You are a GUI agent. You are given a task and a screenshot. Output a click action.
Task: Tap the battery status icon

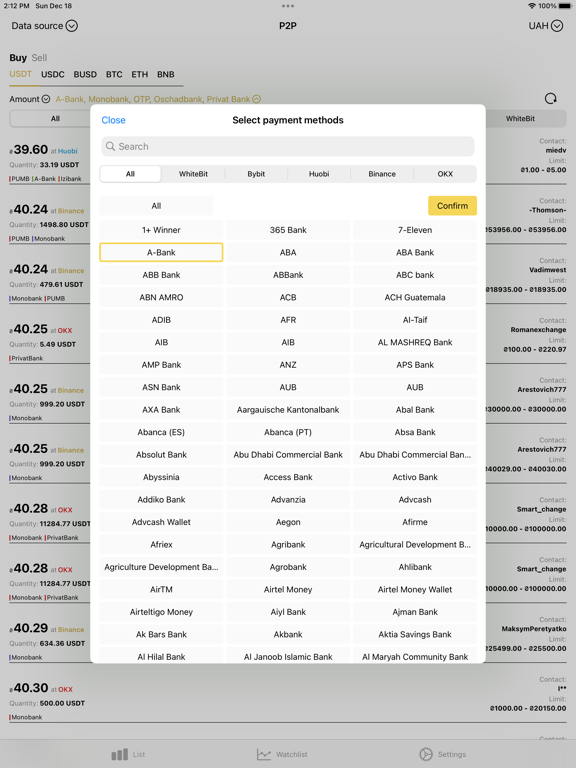[565, 6]
